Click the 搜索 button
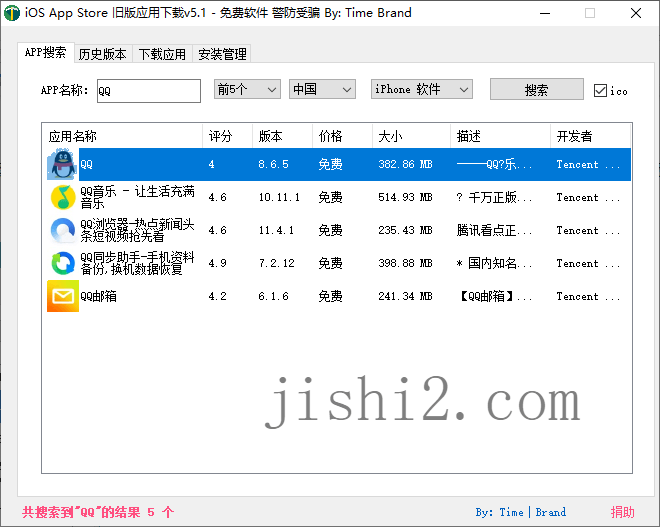 [536, 89]
